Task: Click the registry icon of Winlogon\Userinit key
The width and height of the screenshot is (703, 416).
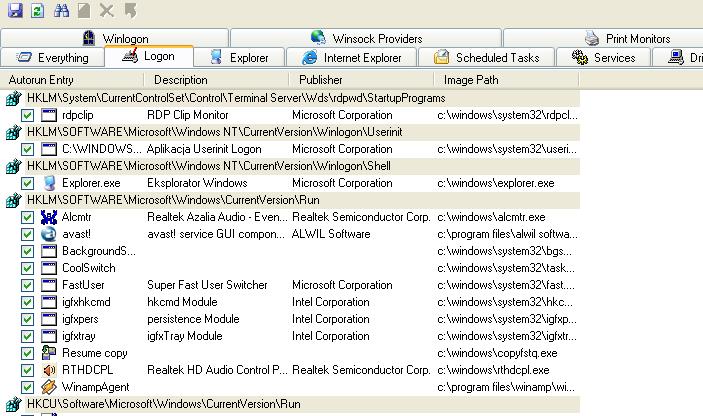Action: tap(13, 132)
